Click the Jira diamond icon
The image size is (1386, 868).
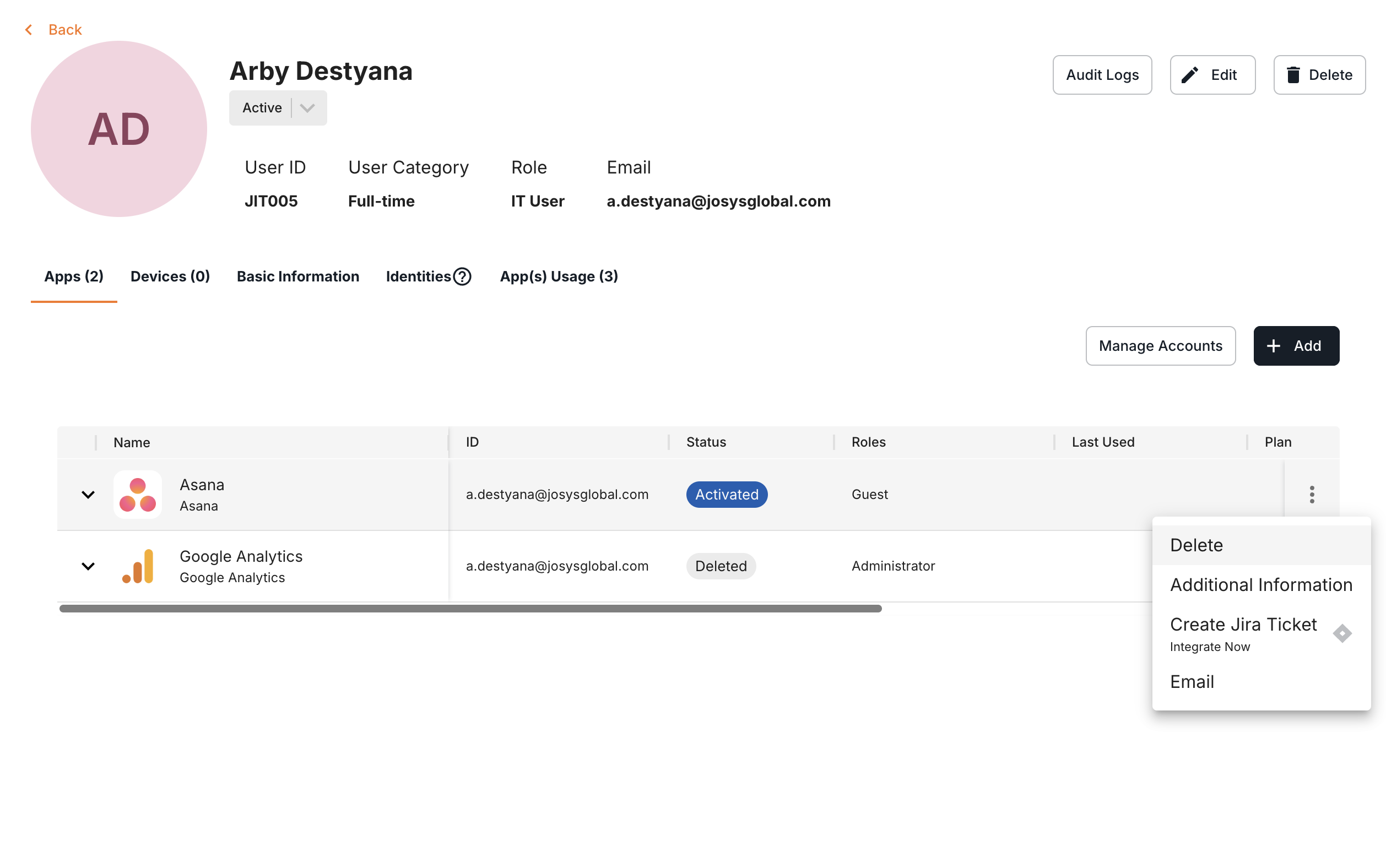[x=1342, y=633]
